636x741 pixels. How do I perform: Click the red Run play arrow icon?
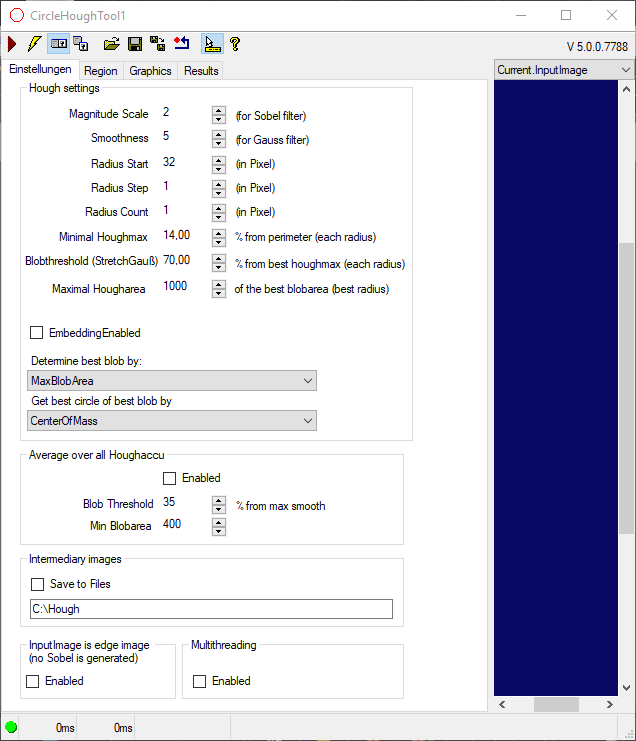[12, 44]
